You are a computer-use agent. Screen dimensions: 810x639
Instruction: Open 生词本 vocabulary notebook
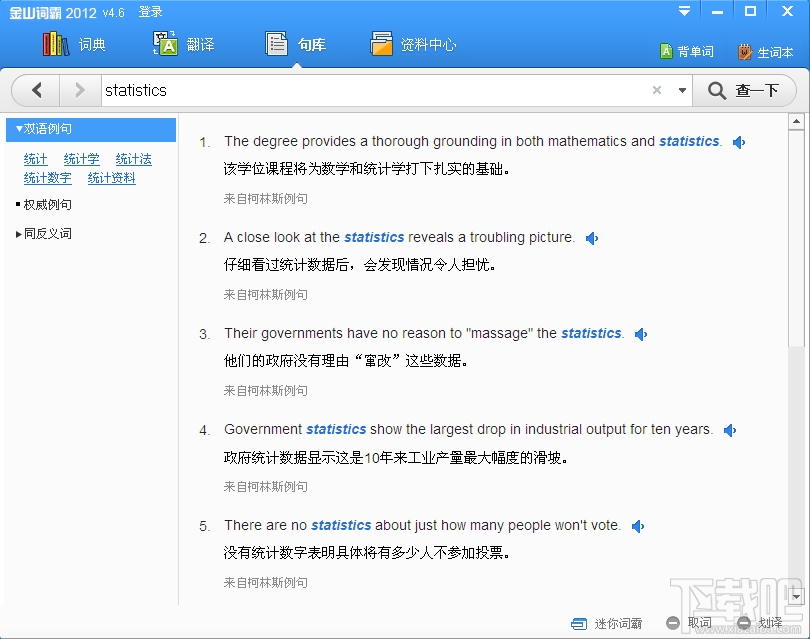coord(766,52)
